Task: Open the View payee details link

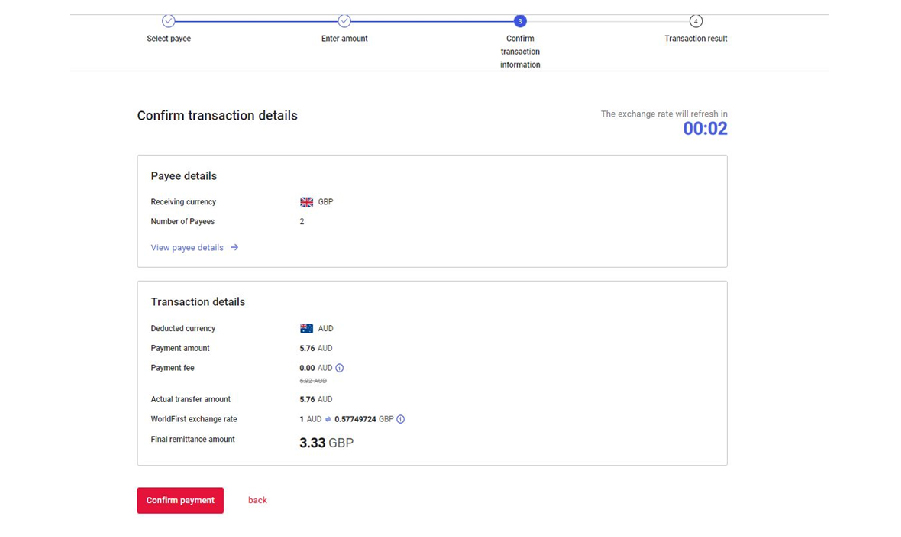Action: pyautogui.click(x=187, y=248)
